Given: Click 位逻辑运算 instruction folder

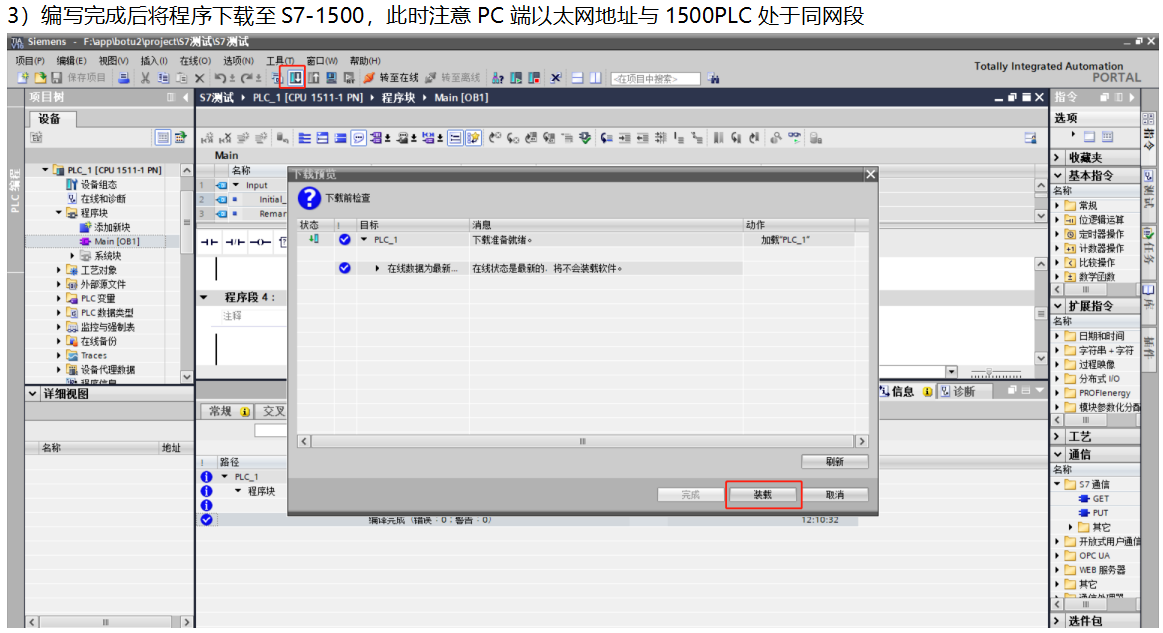Looking at the screenshot, I should point(1101,220).
